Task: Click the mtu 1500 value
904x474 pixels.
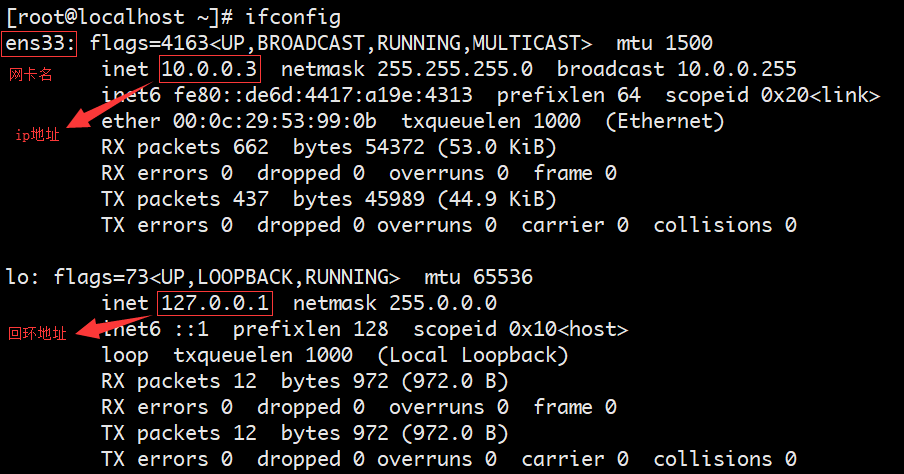Action: (665, 43)
